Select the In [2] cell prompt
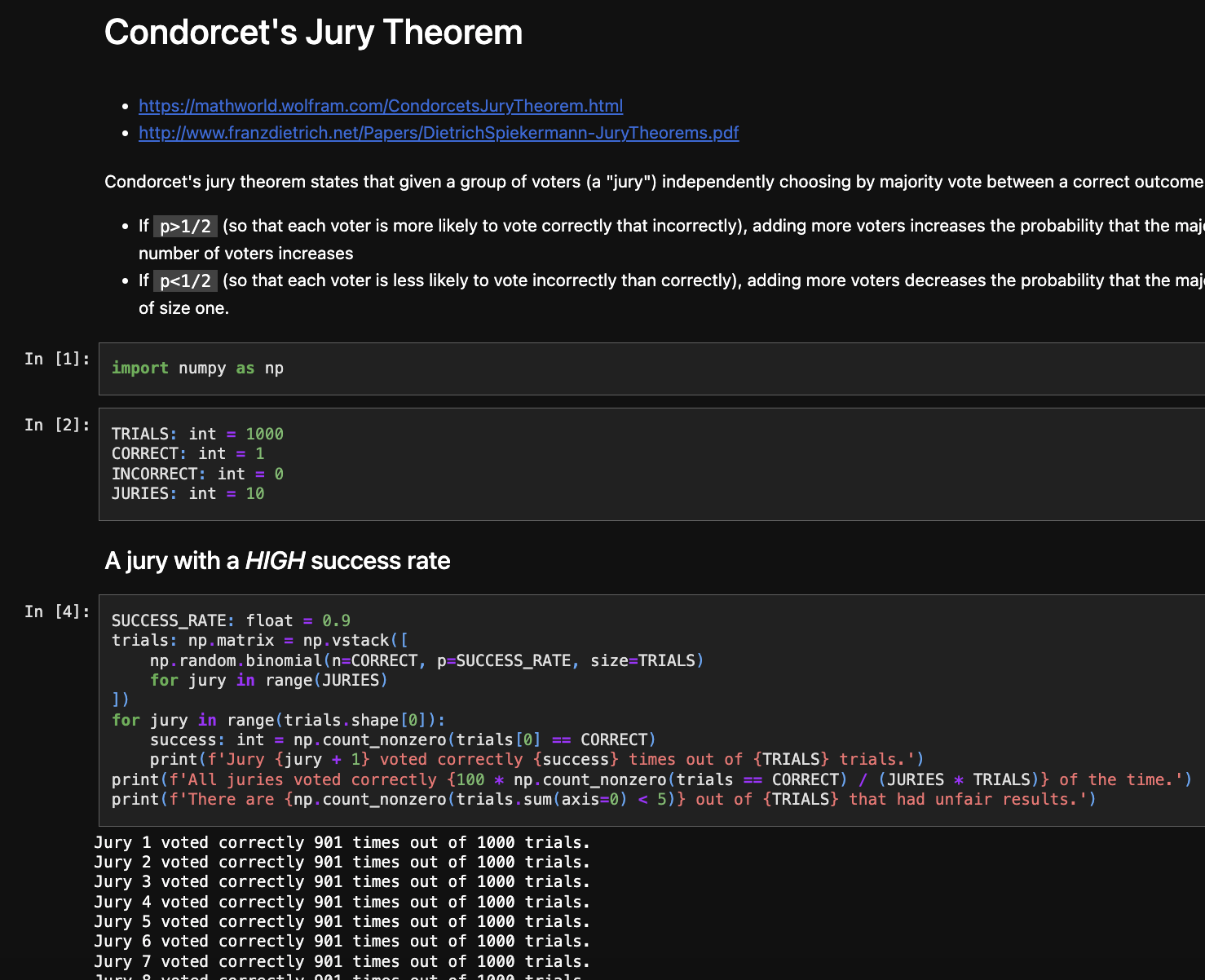Image resolution: width=1205 pixels, height=980 pixels. (x=56, y=424)
